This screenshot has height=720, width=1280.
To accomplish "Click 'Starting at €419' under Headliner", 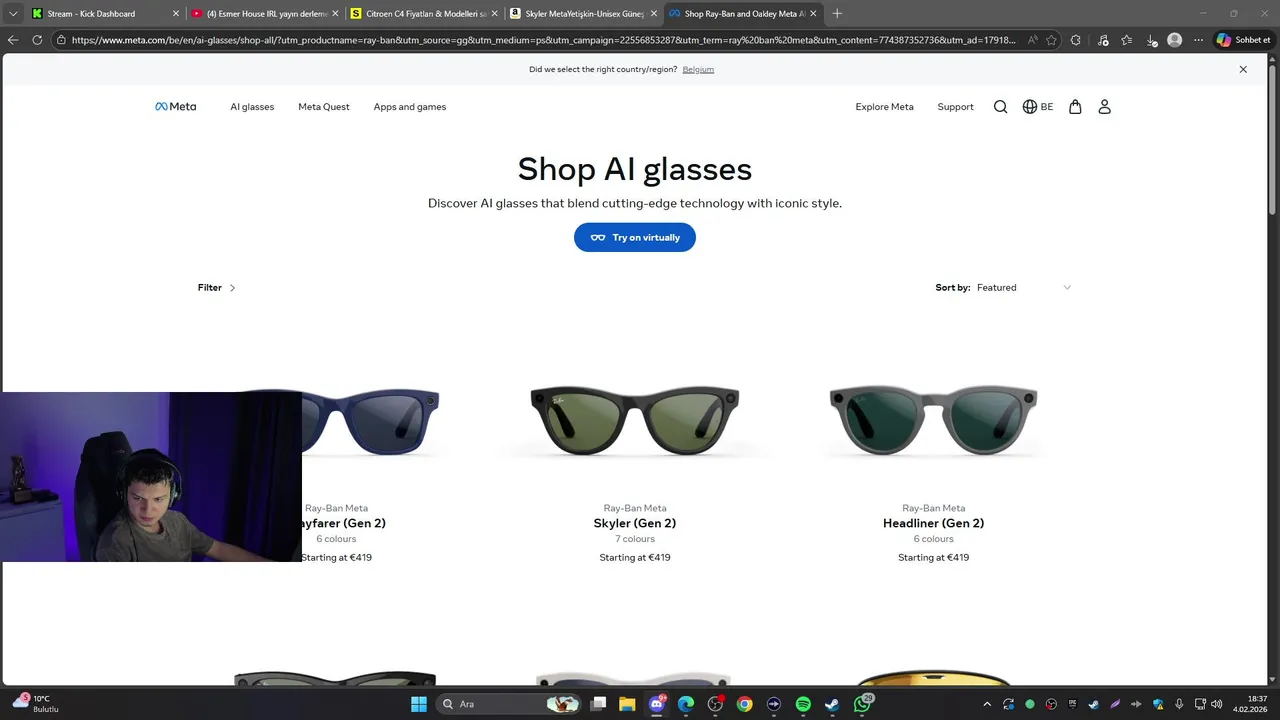I will tap(934, 557).
